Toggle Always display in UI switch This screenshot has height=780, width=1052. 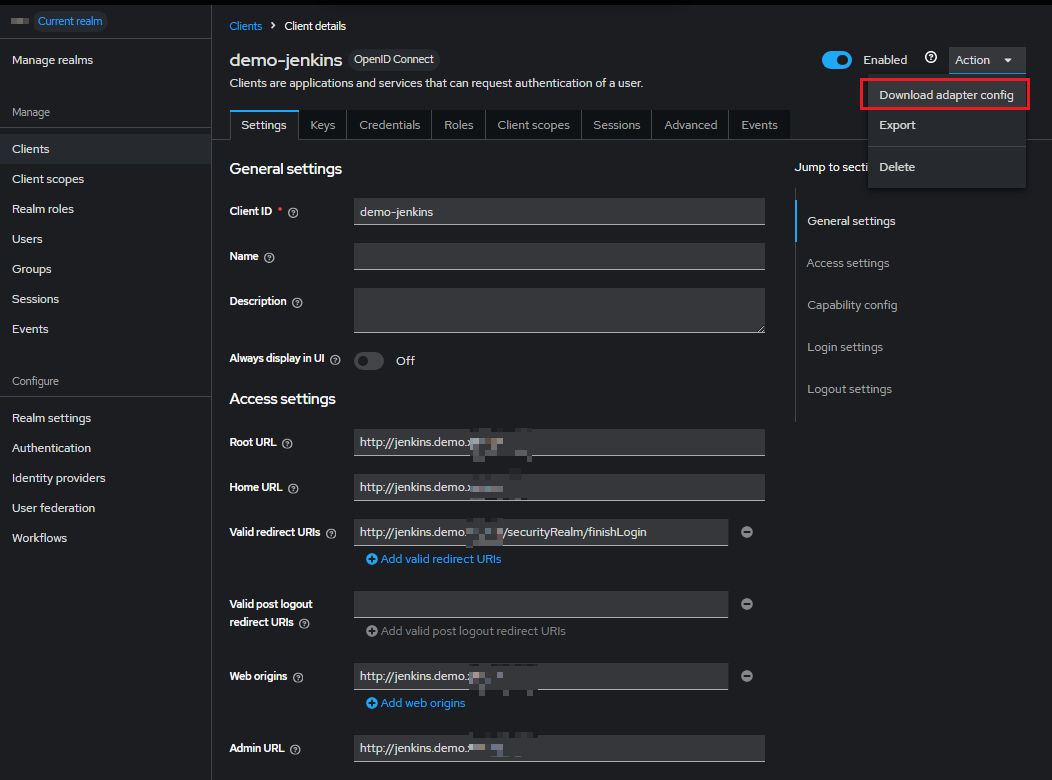(369, 361)
